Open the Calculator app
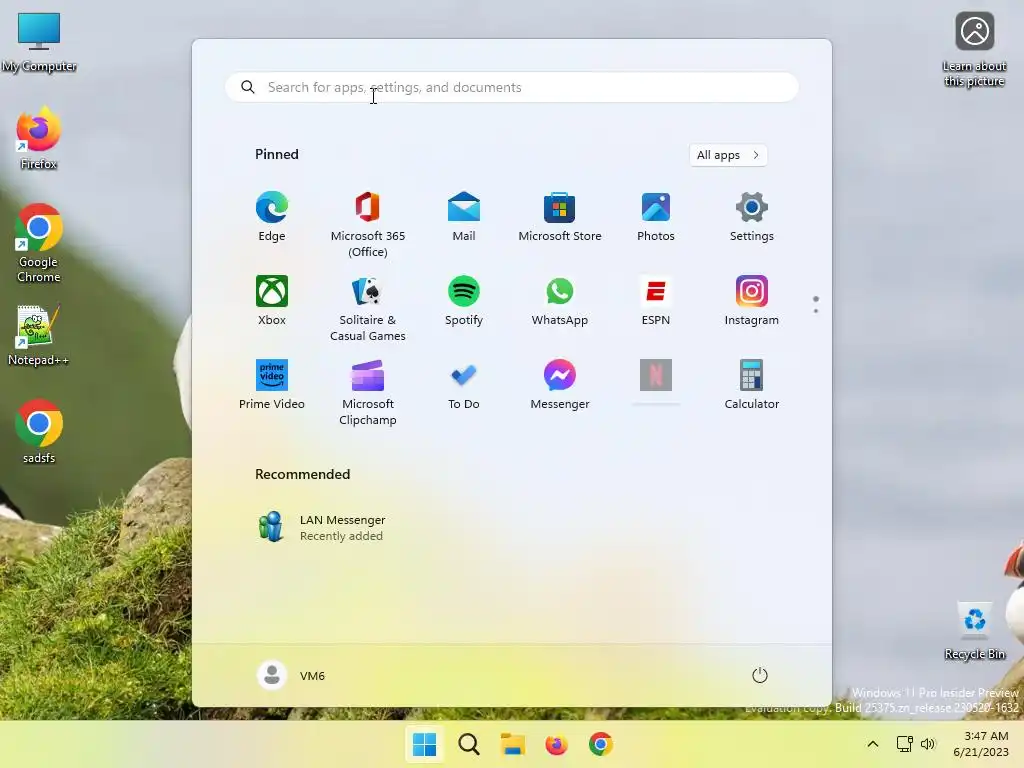 click(752, 385)
